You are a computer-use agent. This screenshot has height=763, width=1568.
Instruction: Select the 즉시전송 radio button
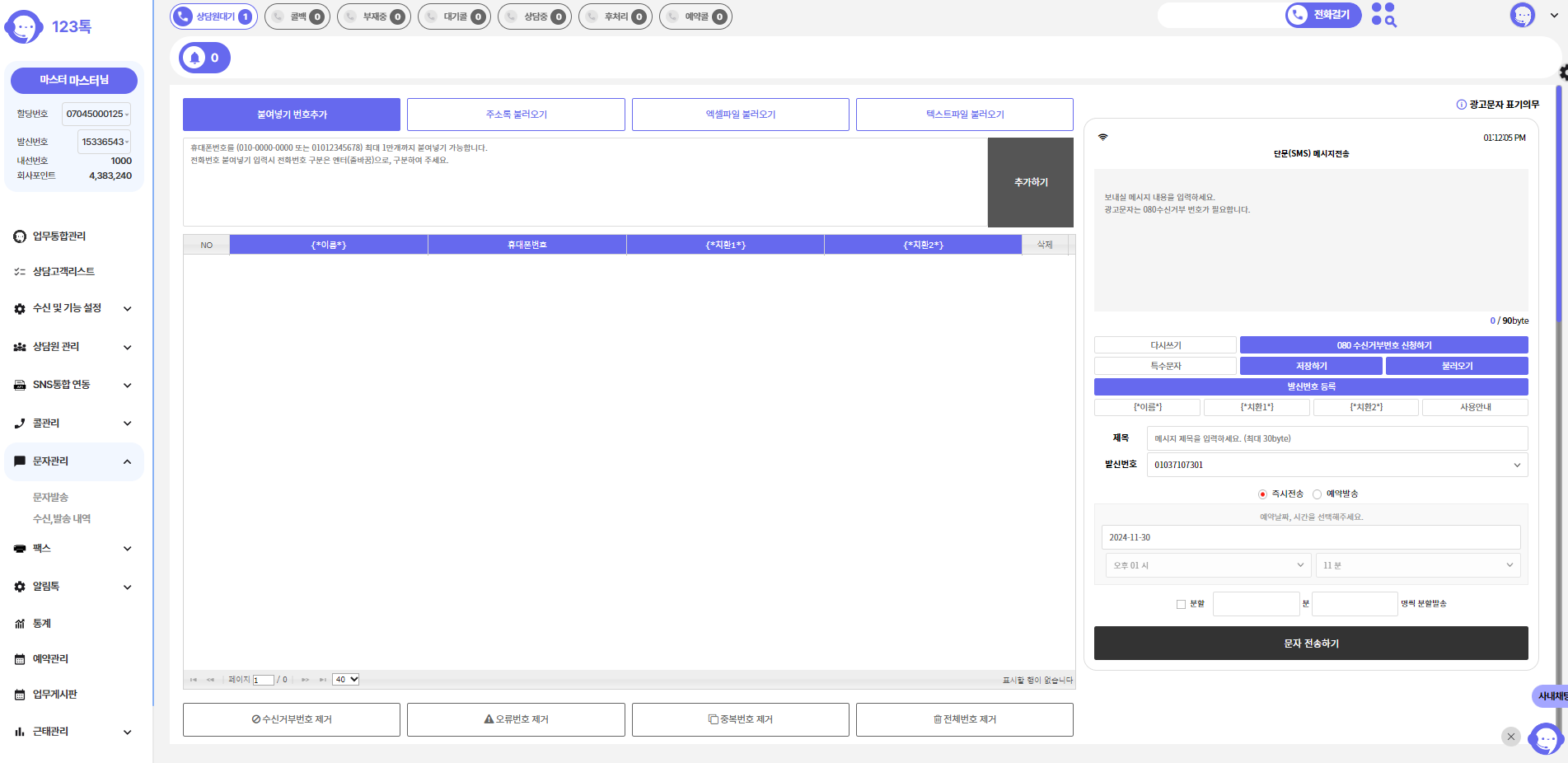(1262, 494)
